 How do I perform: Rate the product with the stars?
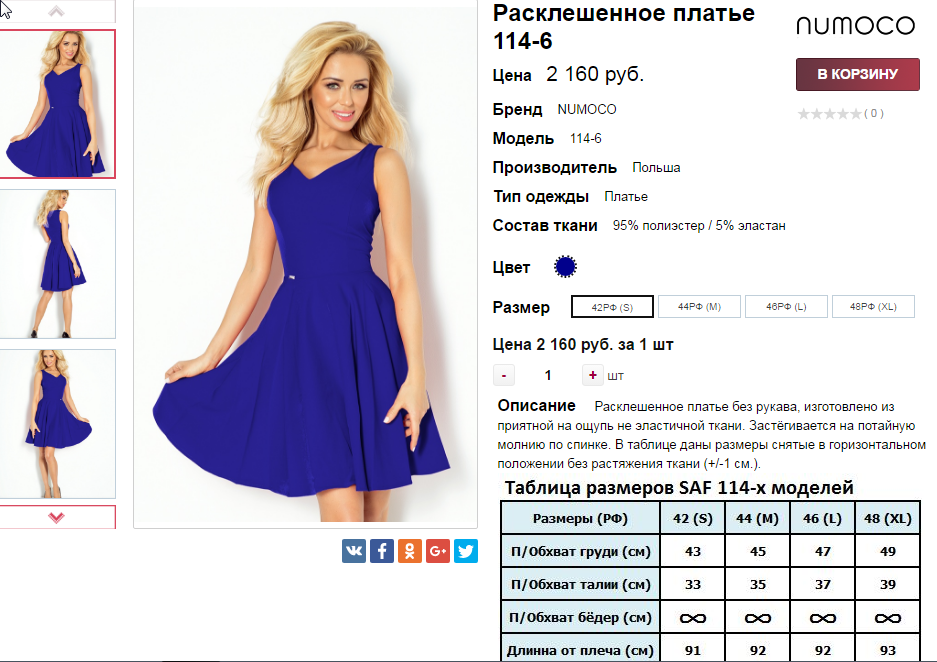tap(830, 114)
